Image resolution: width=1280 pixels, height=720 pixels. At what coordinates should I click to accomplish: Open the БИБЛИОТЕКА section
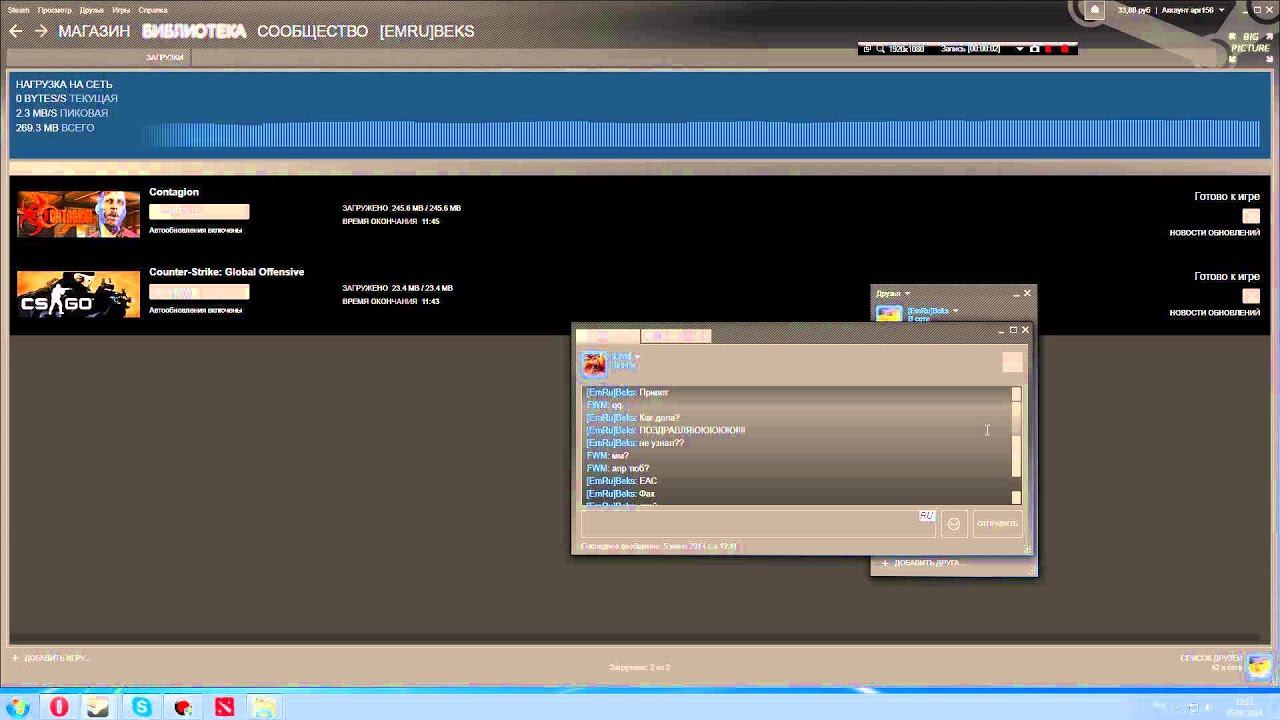pos(194,31)
